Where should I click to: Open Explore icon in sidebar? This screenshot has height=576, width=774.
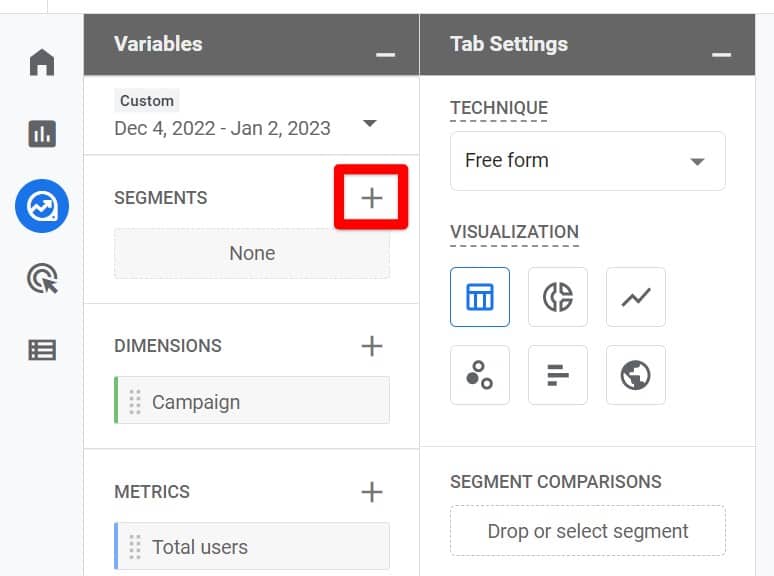tap(42, 206)
